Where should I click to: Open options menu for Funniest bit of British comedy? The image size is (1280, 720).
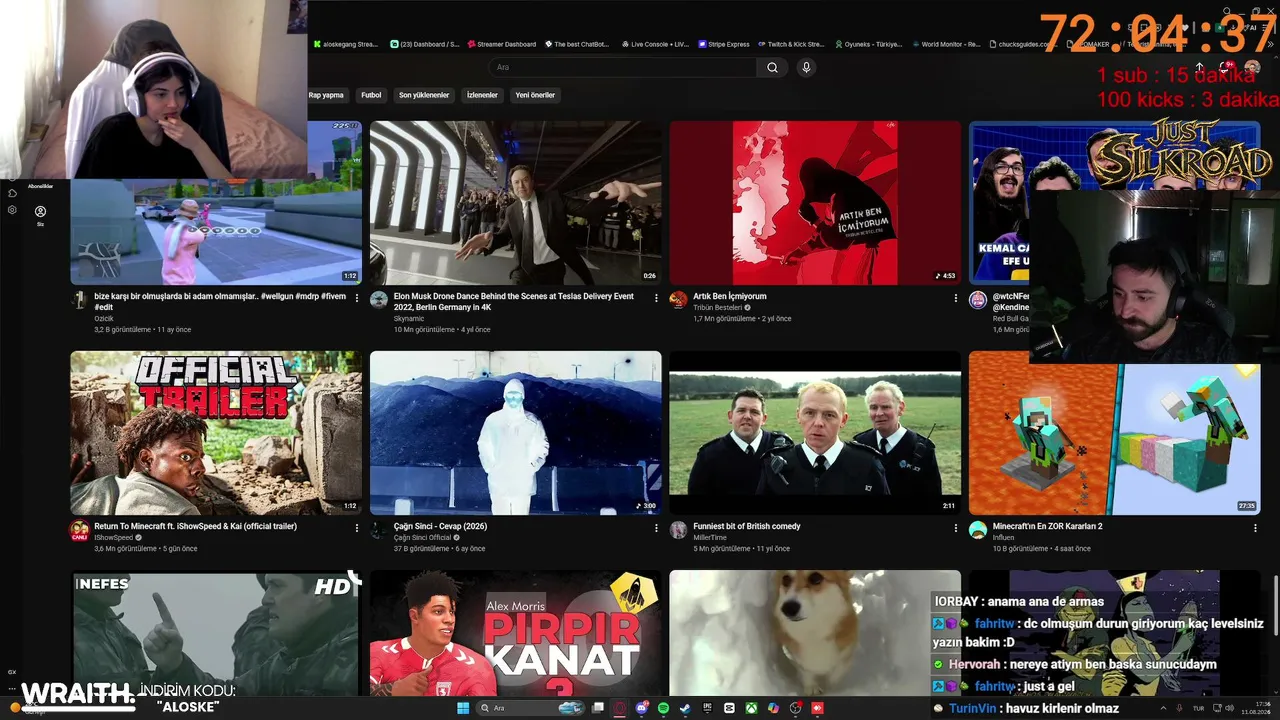[x=956, y=527]
